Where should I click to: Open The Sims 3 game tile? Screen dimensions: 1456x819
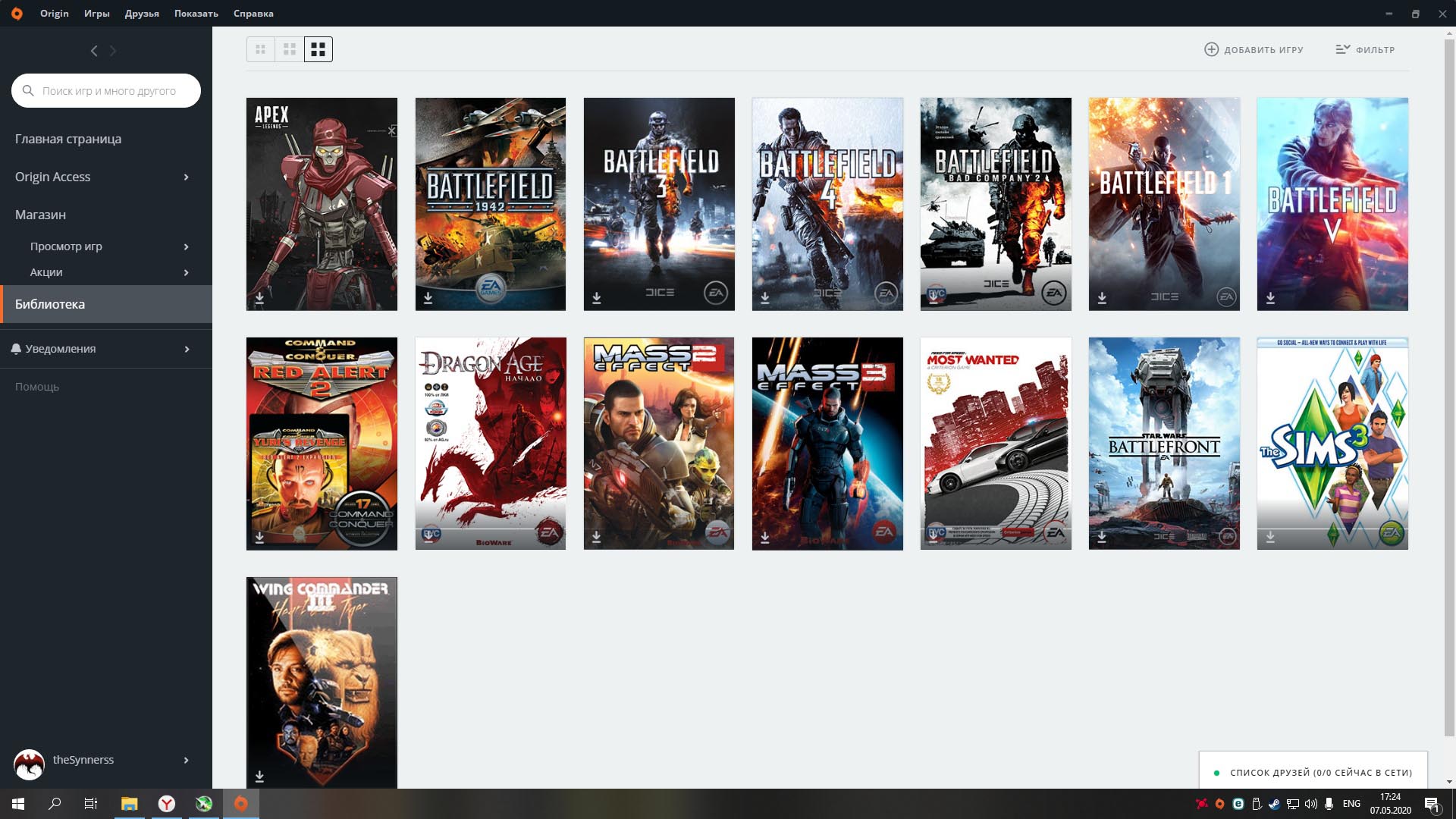pyautogui.click(x=1332, y=444)
